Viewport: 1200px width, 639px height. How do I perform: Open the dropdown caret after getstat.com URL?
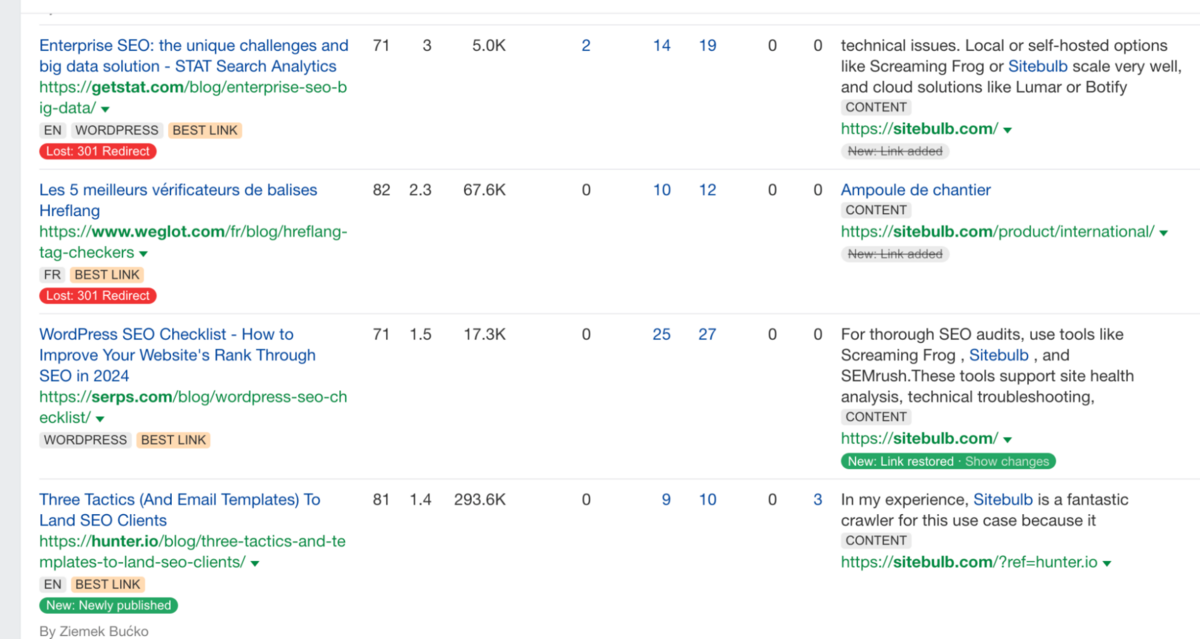106,109
